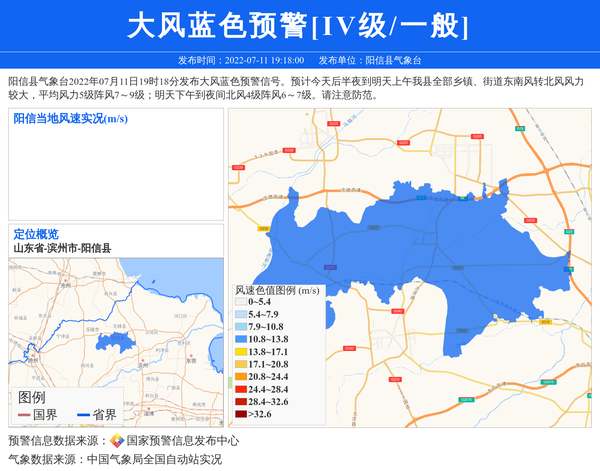Click the orange 20.8~24.4 legend swatch
The height and width of the screenshot is (471, 600).
point(240,377)
